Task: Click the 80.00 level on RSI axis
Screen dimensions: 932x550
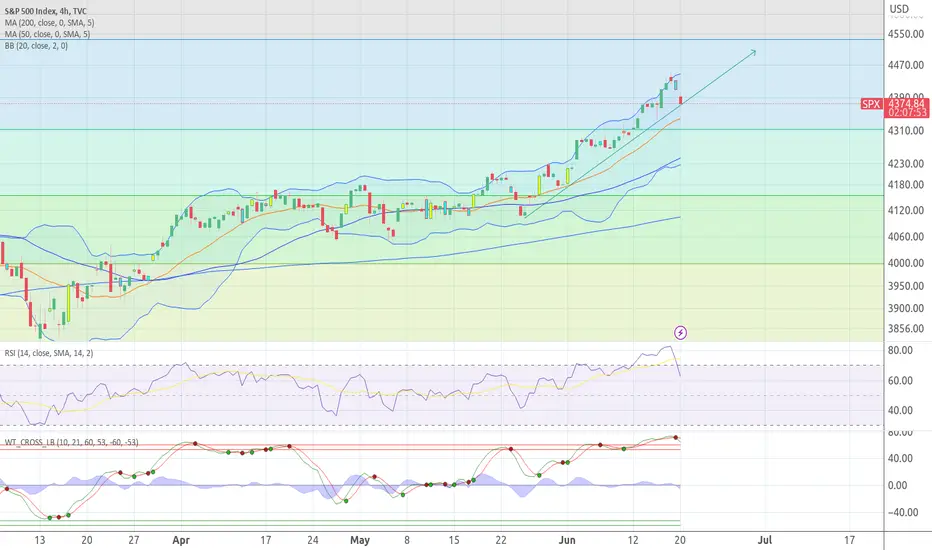Action: [x=900, y=350]
